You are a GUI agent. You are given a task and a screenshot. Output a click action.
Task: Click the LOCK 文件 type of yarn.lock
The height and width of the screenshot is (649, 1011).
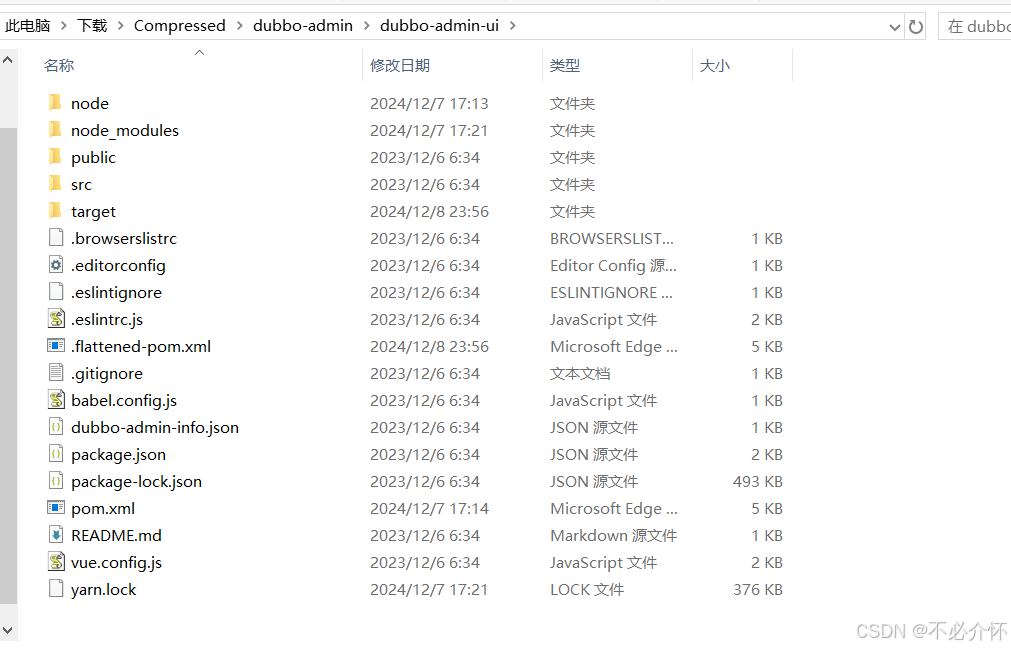pyautogui.click(x=587, y=590)
